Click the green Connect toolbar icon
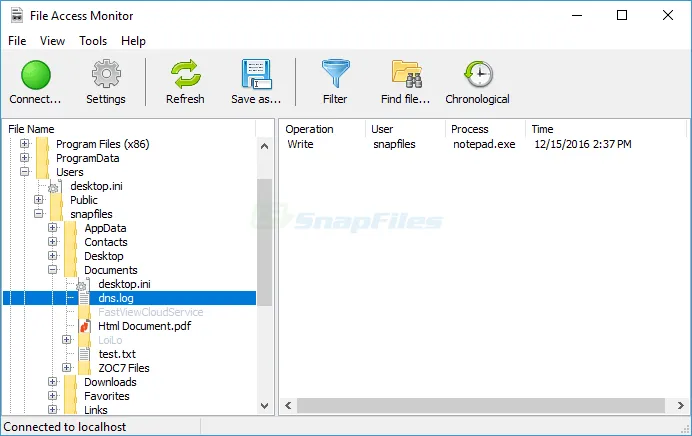Image resolution: width=692 pixels, height=436 pixels. (36, 75)
